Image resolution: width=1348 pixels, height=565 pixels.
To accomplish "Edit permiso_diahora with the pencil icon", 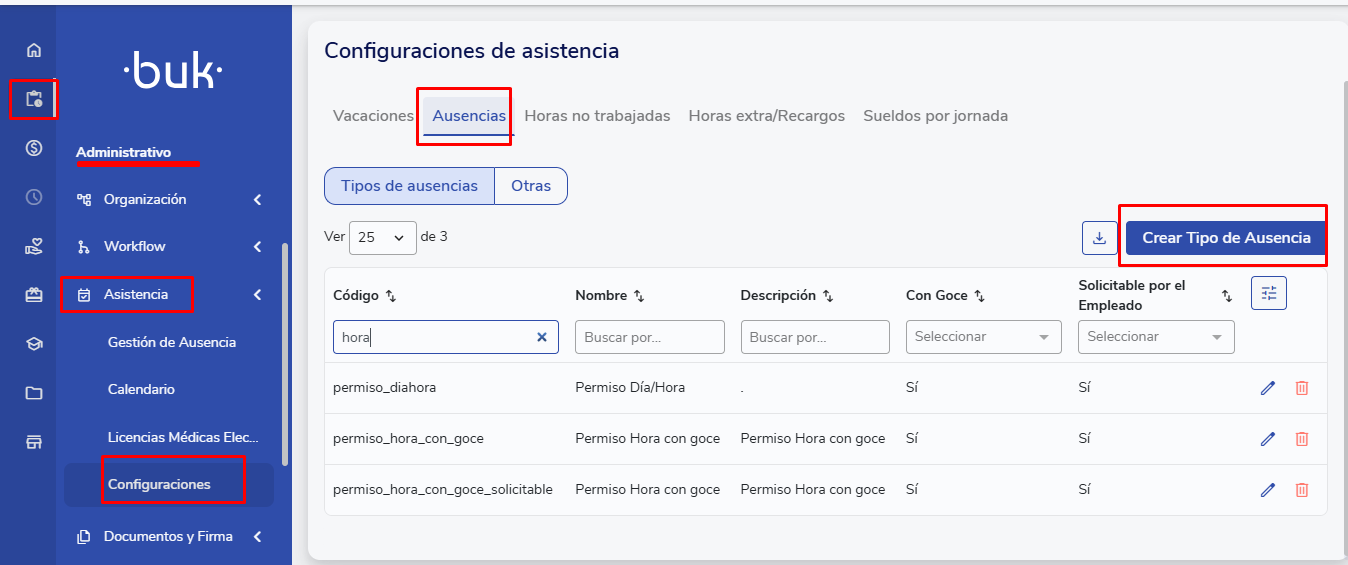I will 1267,388.
